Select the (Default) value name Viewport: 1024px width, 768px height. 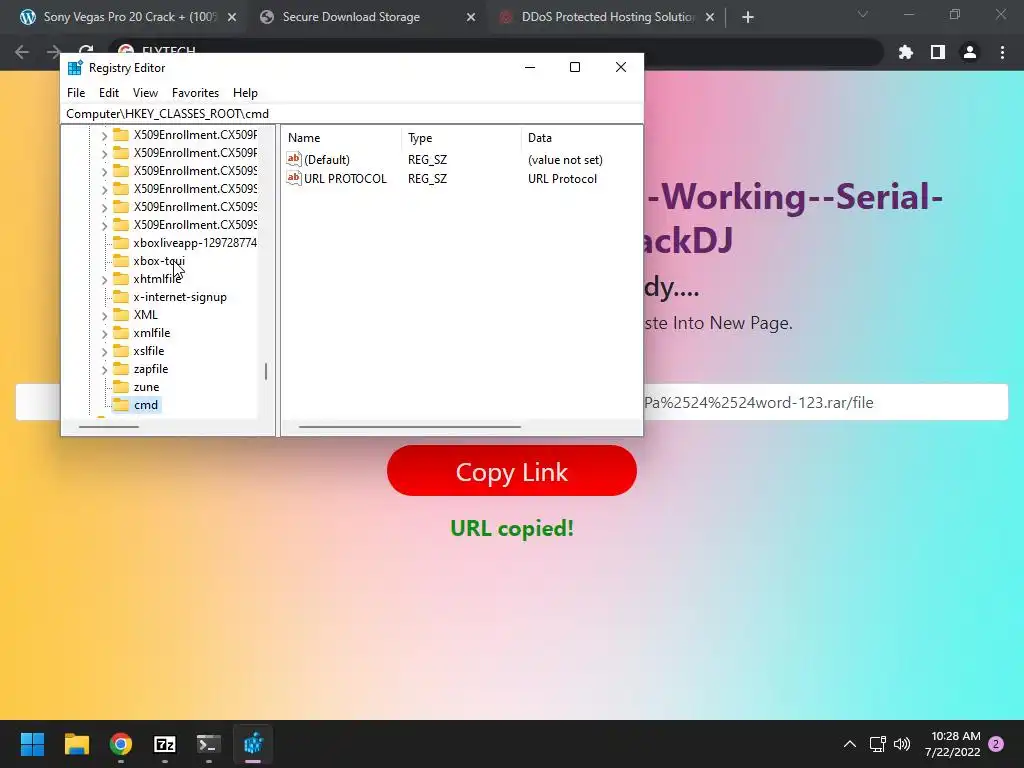(x=327, y=159)
